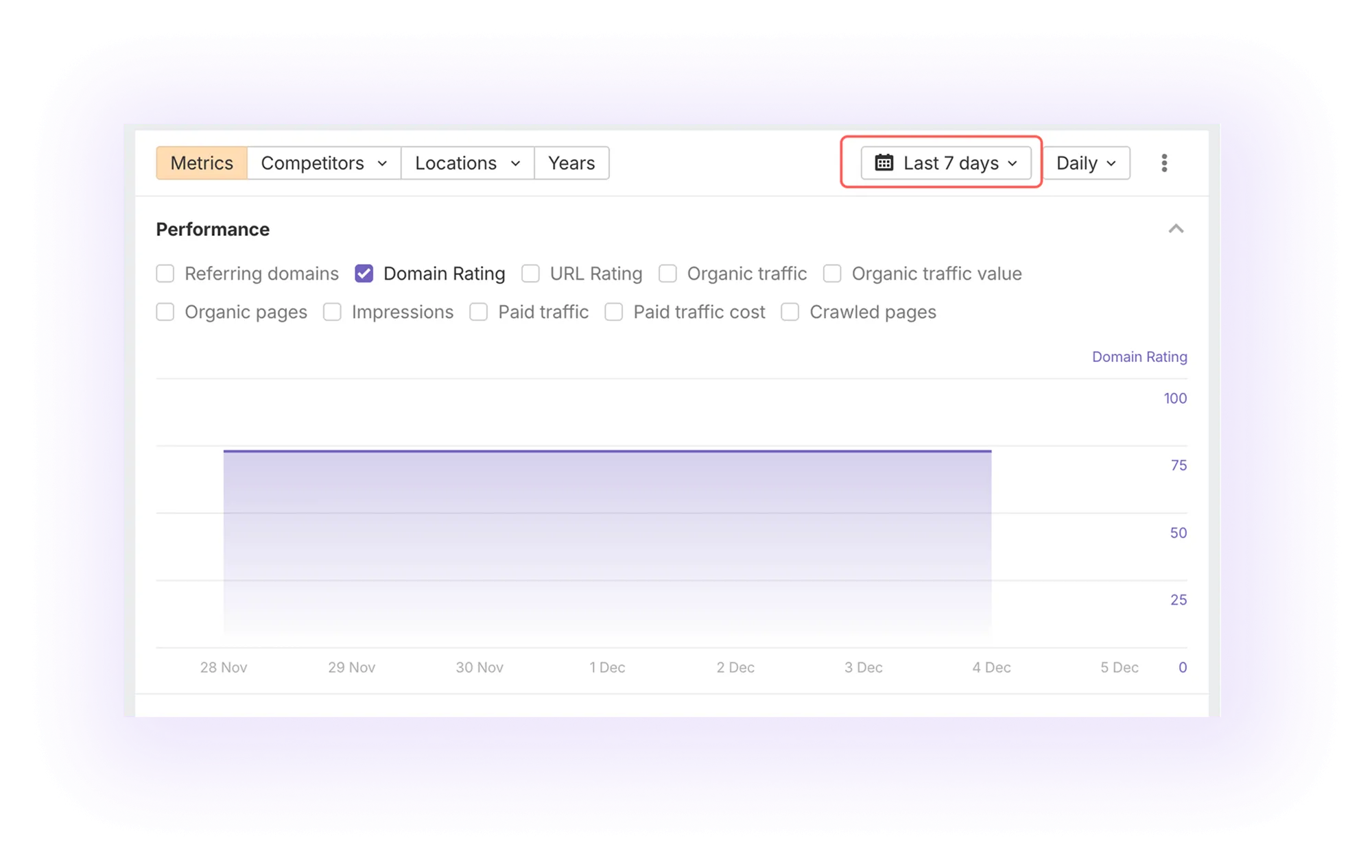Switch to the Metrics tab

coord(202,163)
